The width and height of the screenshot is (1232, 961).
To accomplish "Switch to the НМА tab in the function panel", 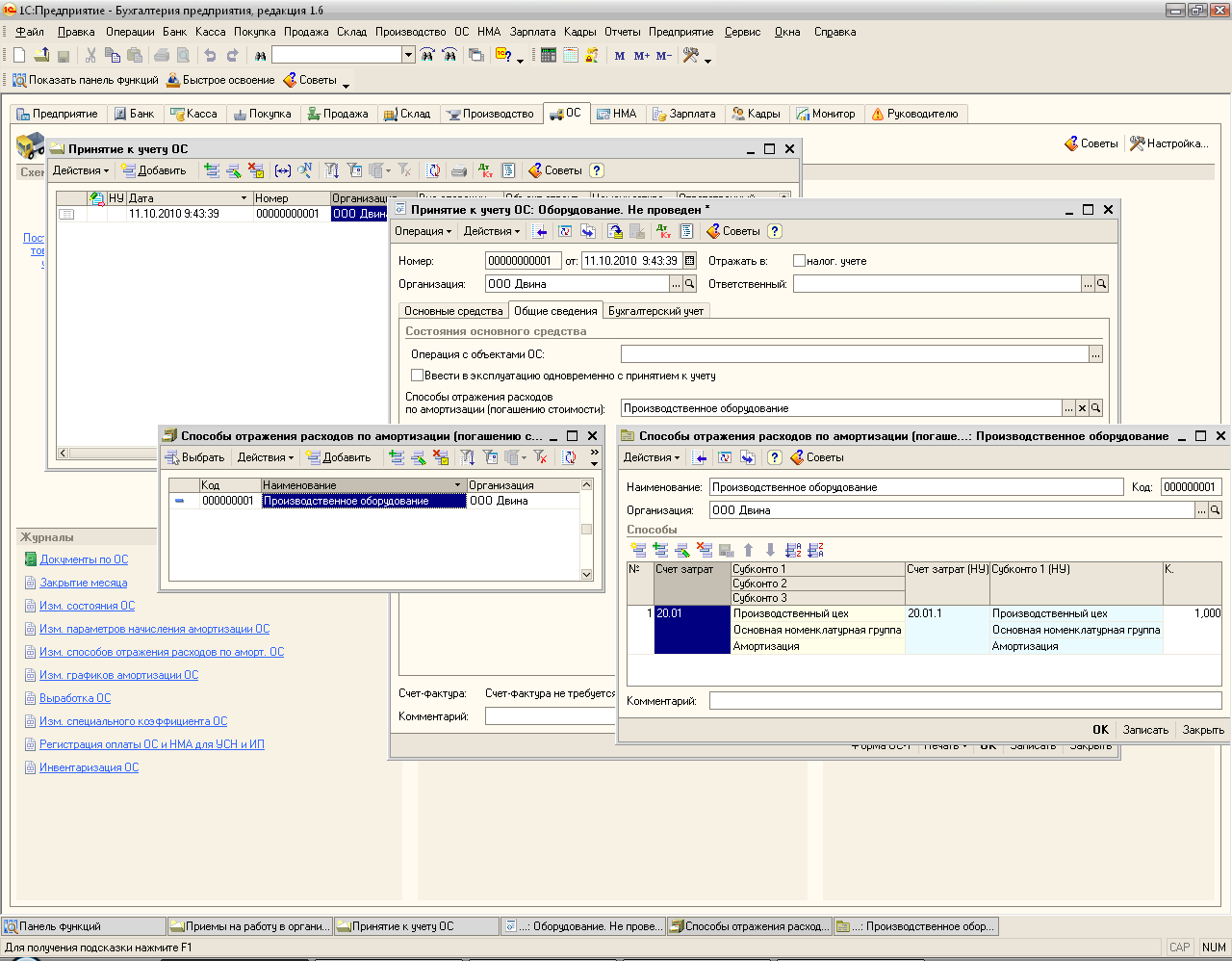I will point(616,114).
